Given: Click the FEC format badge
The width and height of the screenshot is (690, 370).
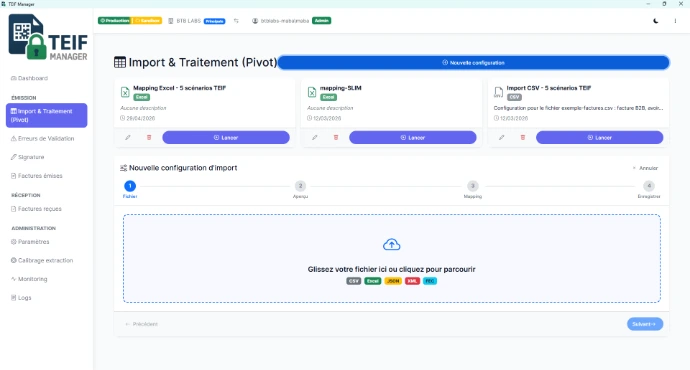Looking at the screenshot, I should (430, 281).
